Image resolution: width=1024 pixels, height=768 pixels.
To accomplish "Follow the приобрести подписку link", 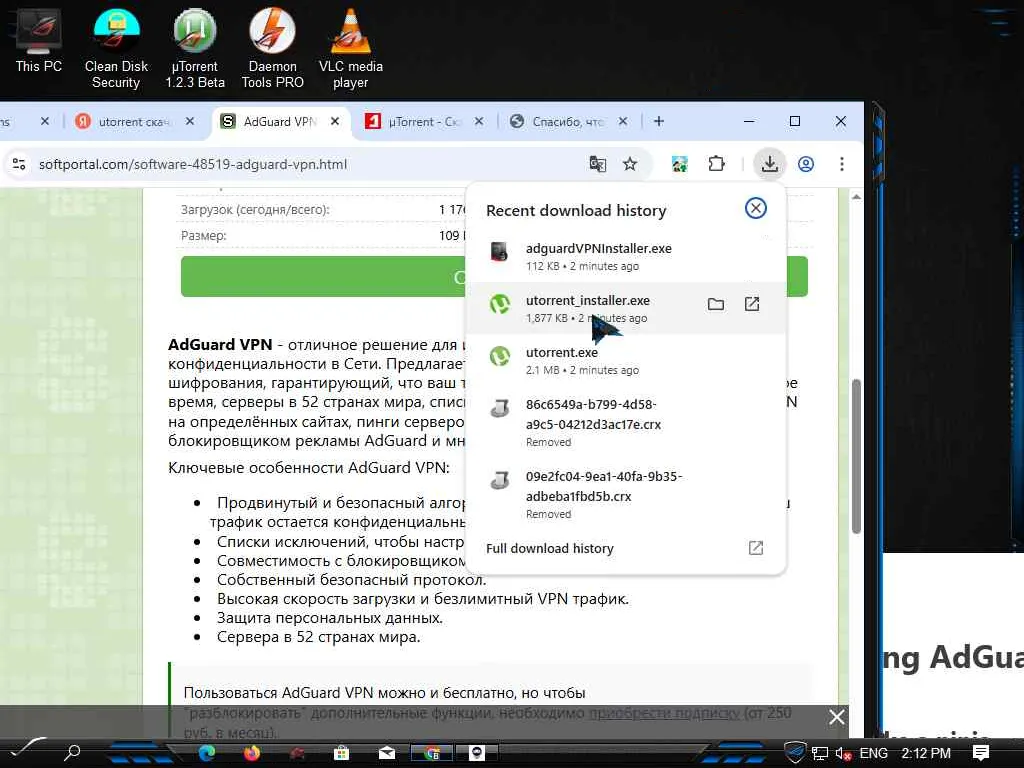I will 664,713.
